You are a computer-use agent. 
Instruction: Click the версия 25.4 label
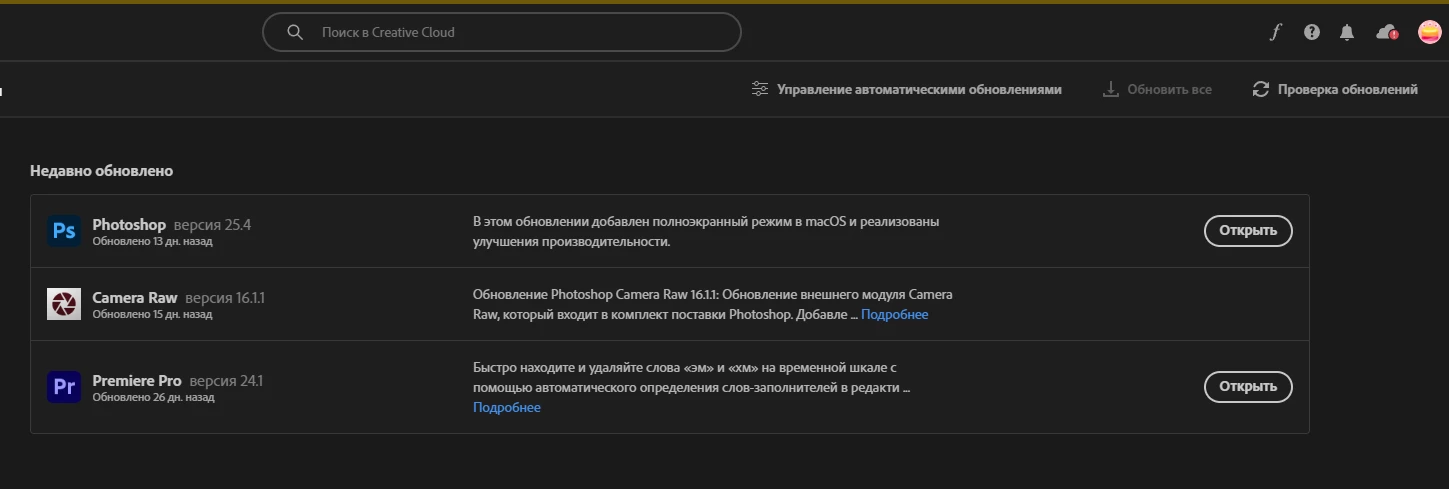coord(212,225)
